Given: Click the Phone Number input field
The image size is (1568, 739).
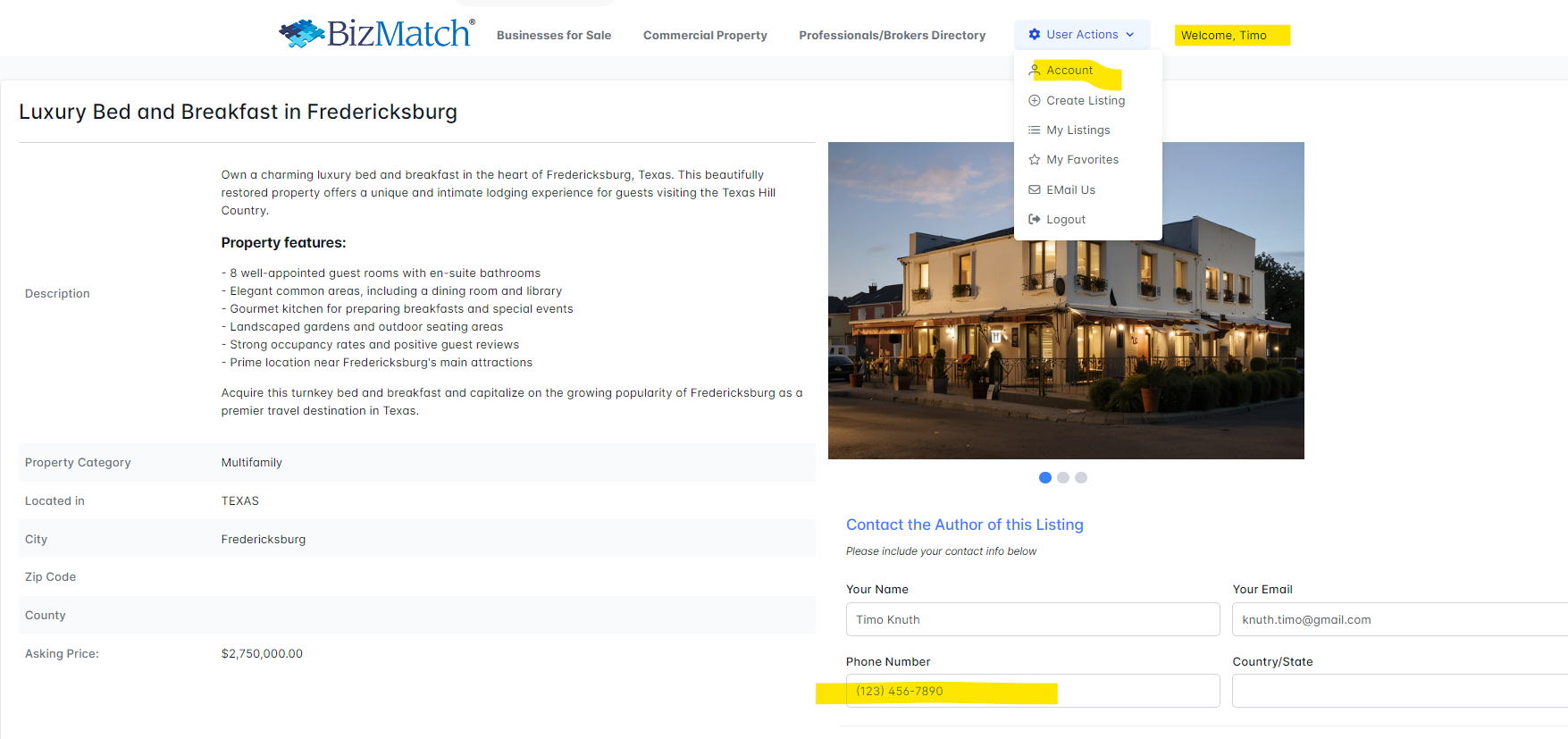Looking at the screenshot, I should click(1032, 692).
